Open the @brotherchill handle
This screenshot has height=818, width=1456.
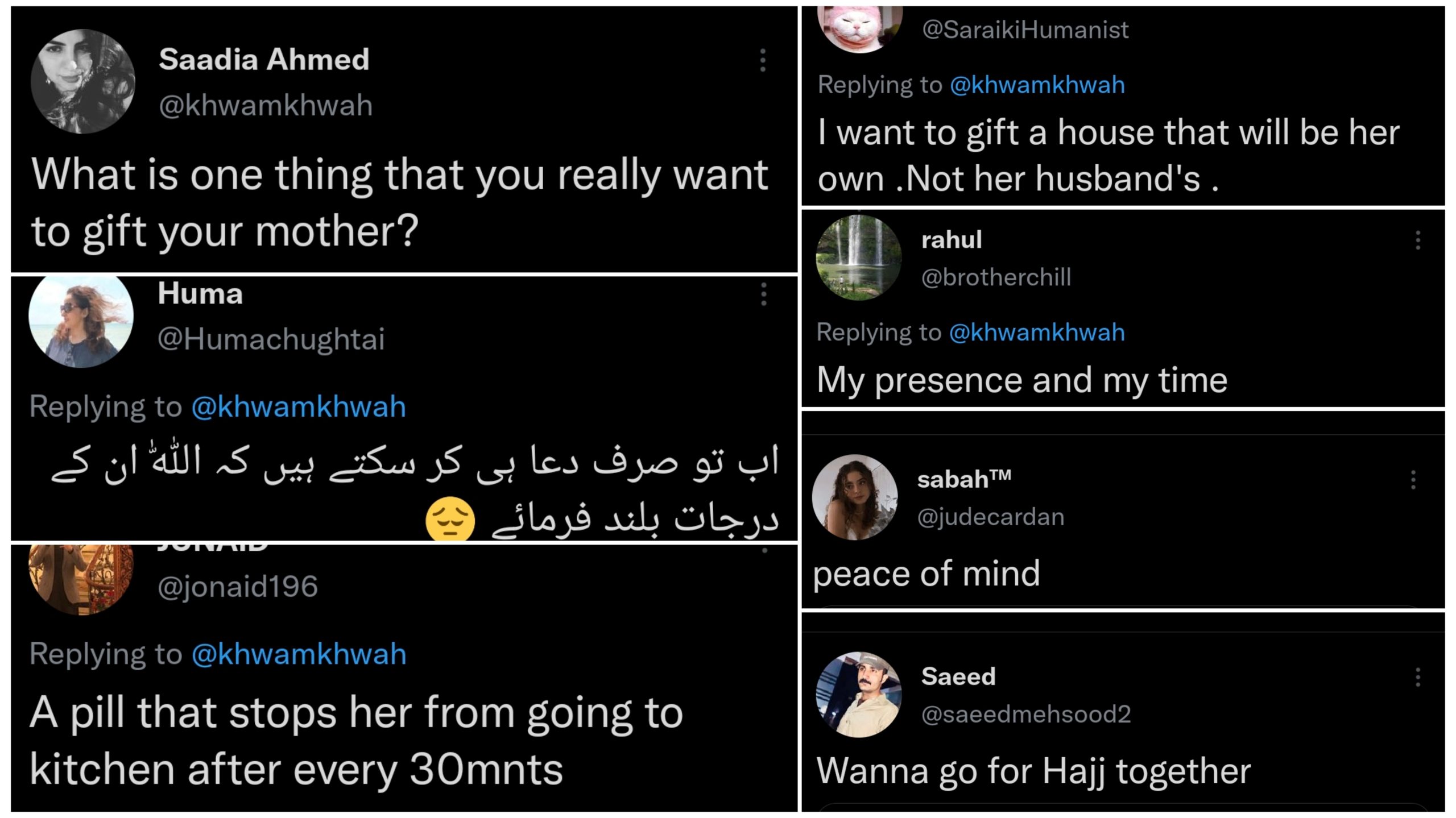[x=996, y=277]
